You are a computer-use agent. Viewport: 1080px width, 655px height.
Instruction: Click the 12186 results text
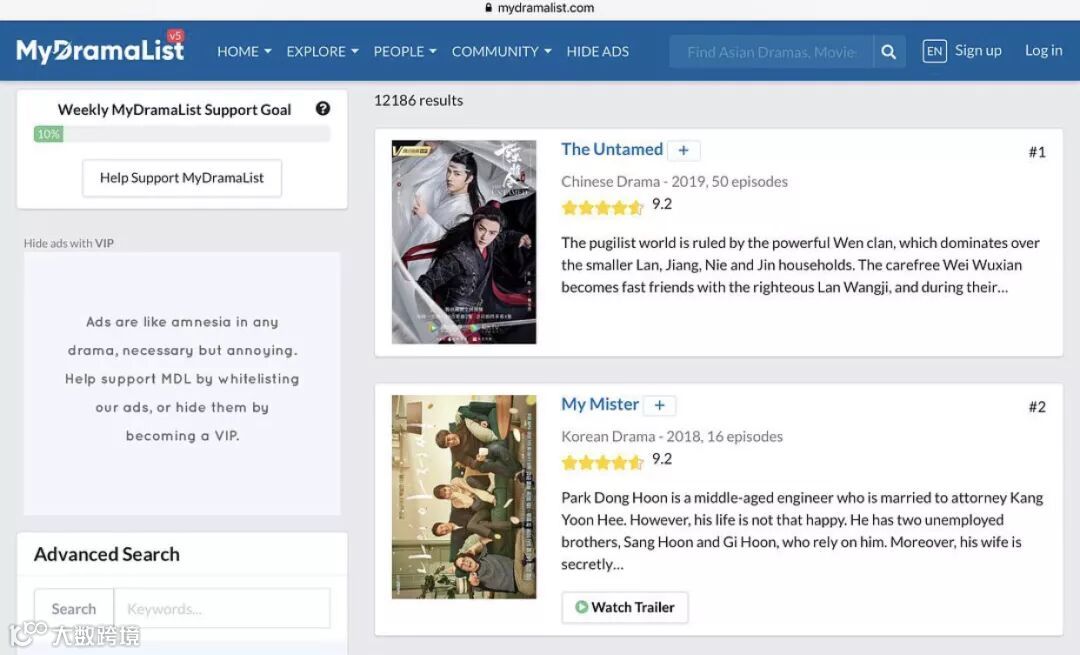(418, 101)
